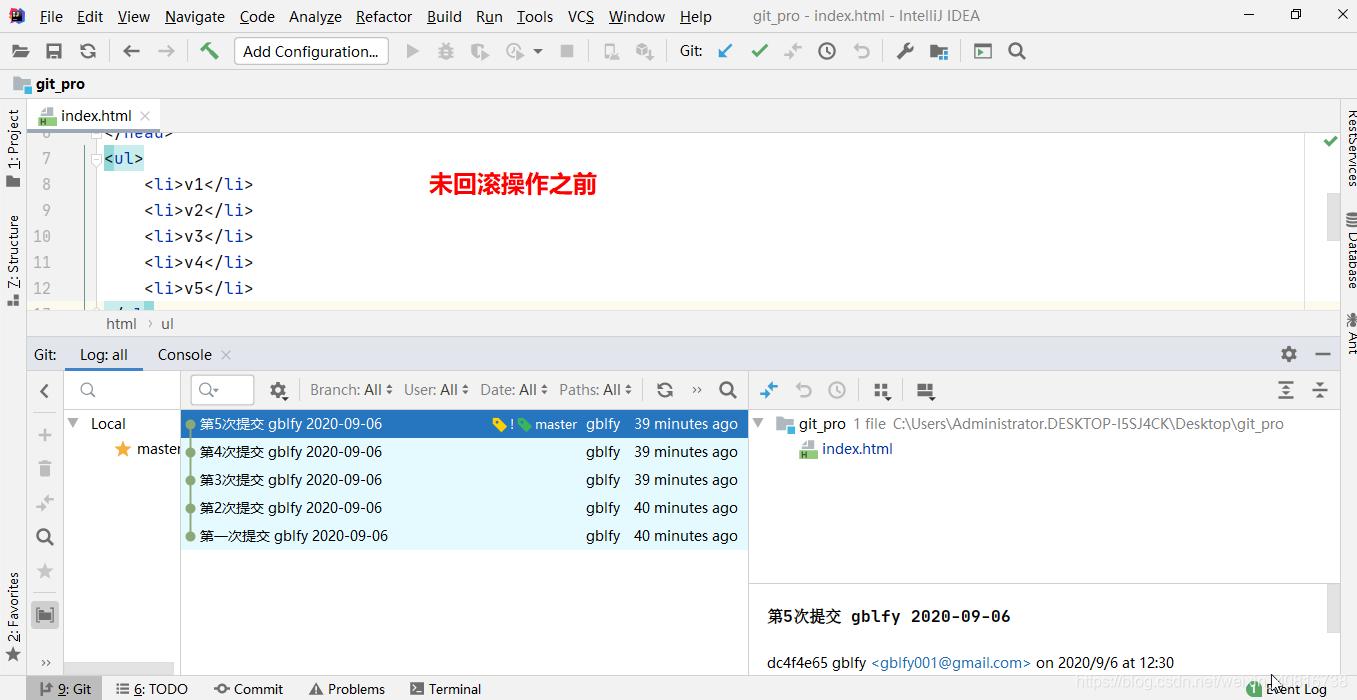Create new branch with the plus icon
1357x700 pixels.
45,435
